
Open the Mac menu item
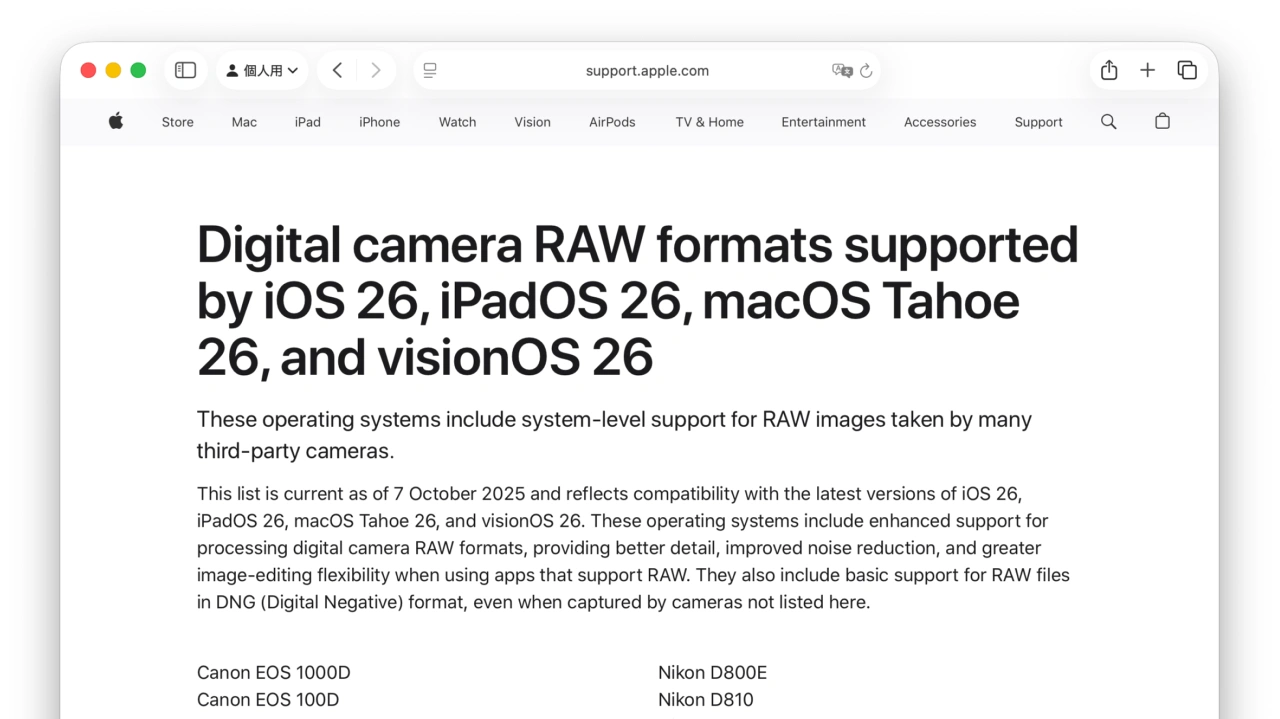click(x=244, y=122)
